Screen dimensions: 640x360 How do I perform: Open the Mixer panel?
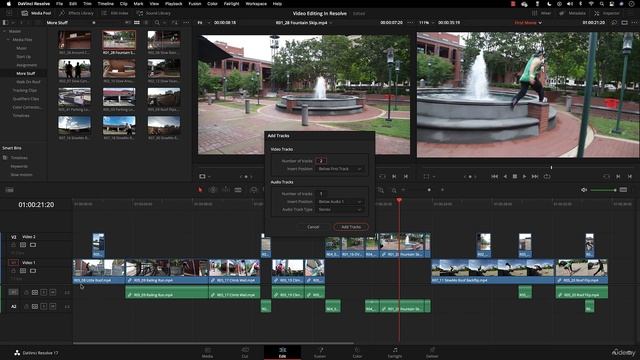[542, 13]
